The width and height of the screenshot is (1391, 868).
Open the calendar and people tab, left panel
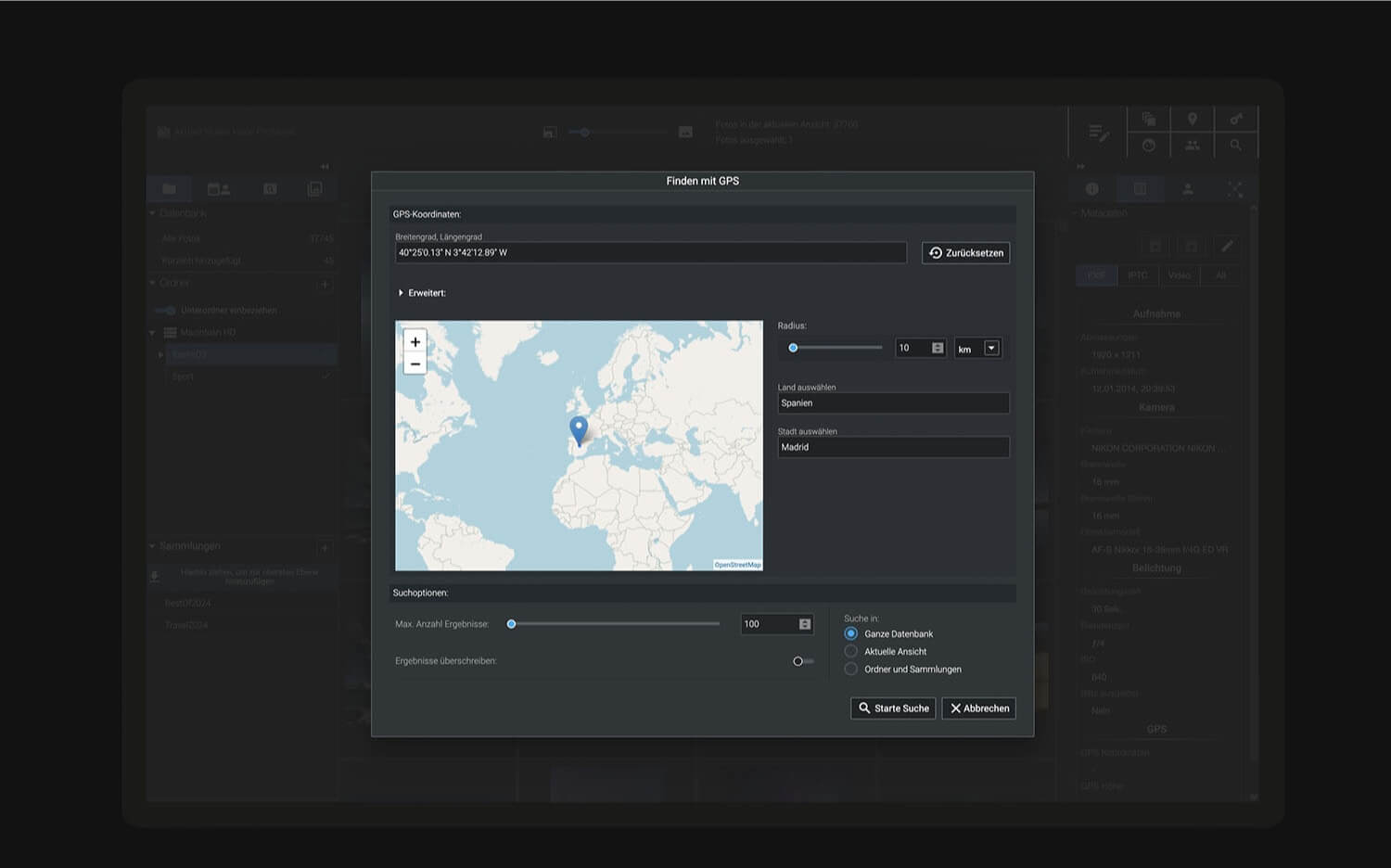[219, 189]
